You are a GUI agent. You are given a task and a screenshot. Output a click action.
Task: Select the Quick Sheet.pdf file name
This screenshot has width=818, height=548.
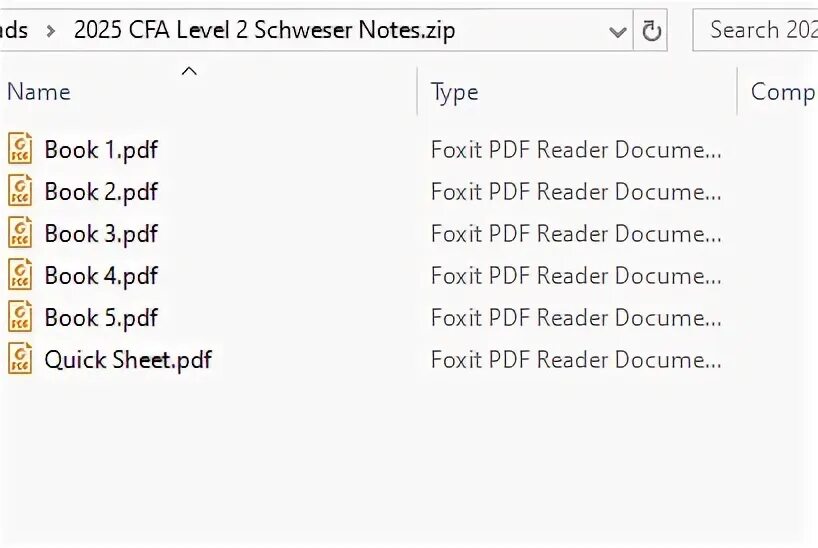(x=128, y=360)
